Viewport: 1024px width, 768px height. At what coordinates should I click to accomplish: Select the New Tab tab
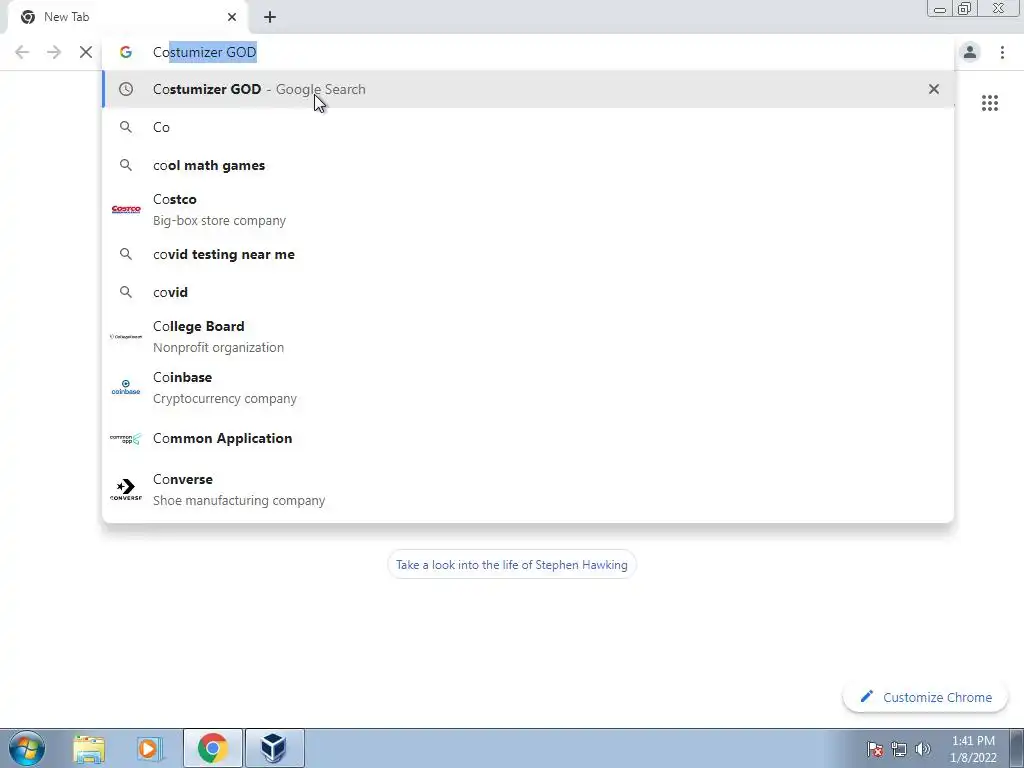[x=127, y=17]
